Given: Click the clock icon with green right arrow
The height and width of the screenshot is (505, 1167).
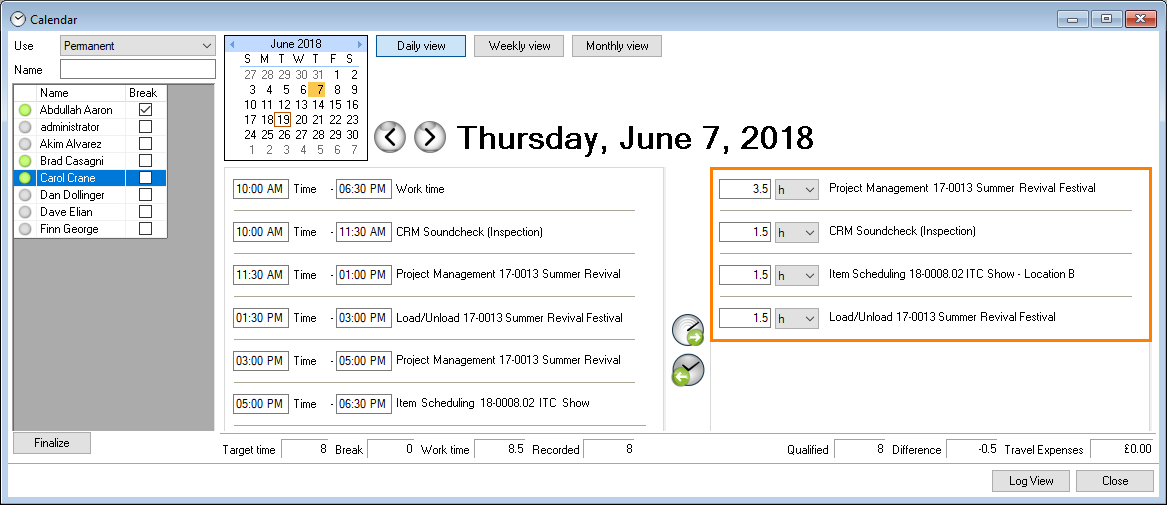Looking at the screenshot, I should coord(688,330).
